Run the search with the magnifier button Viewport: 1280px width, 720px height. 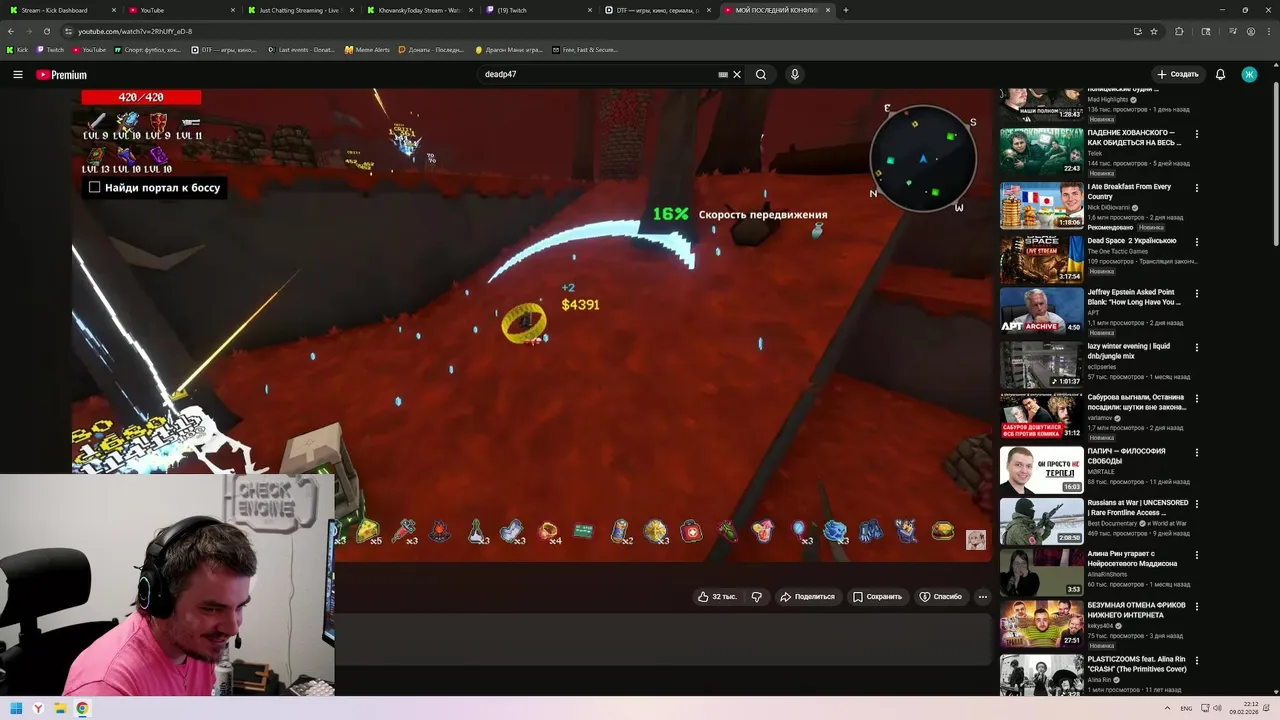tap(761, 74)
